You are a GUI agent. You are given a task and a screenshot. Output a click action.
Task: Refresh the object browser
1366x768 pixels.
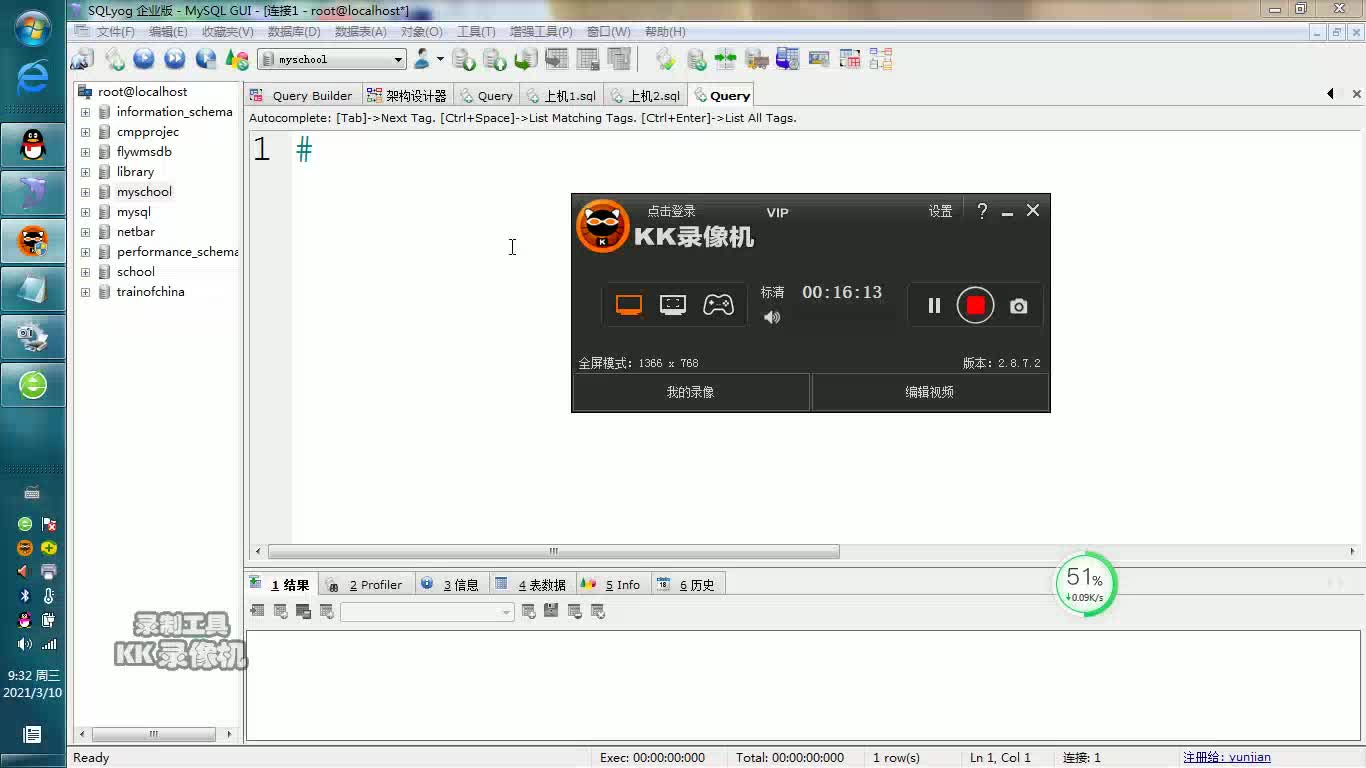(115, 59)
